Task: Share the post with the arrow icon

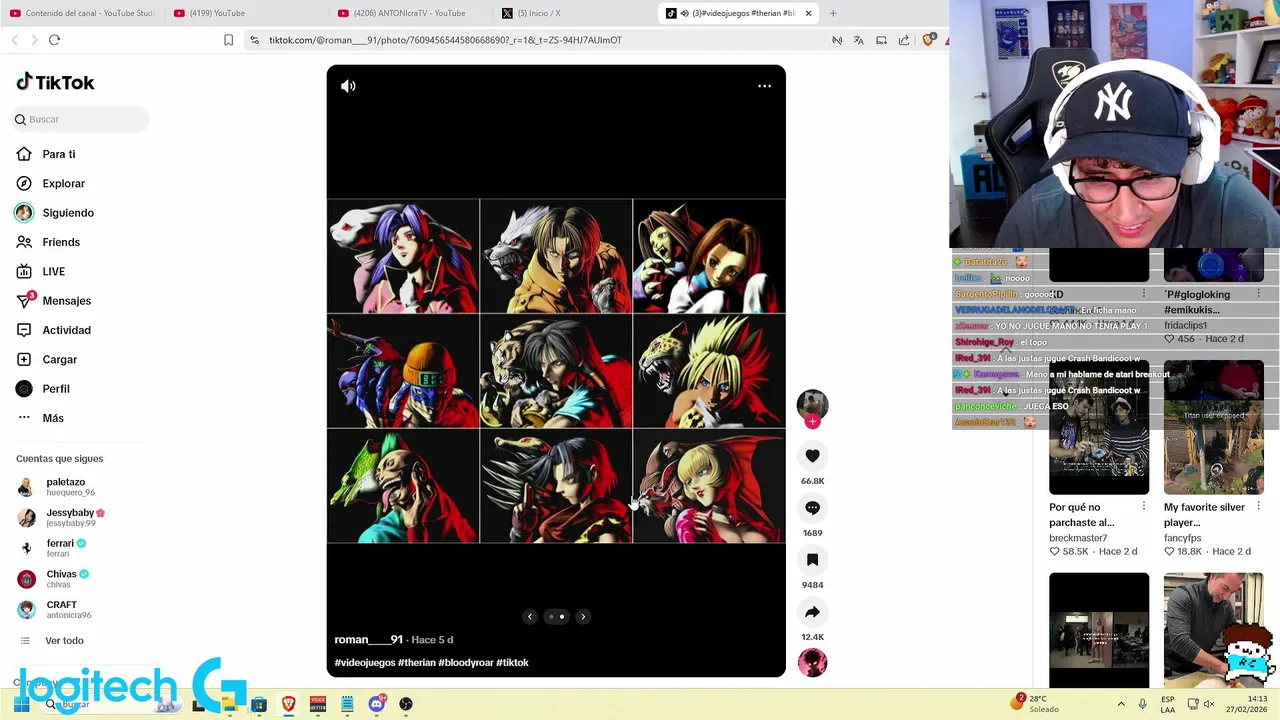Action: pos(812,612)
